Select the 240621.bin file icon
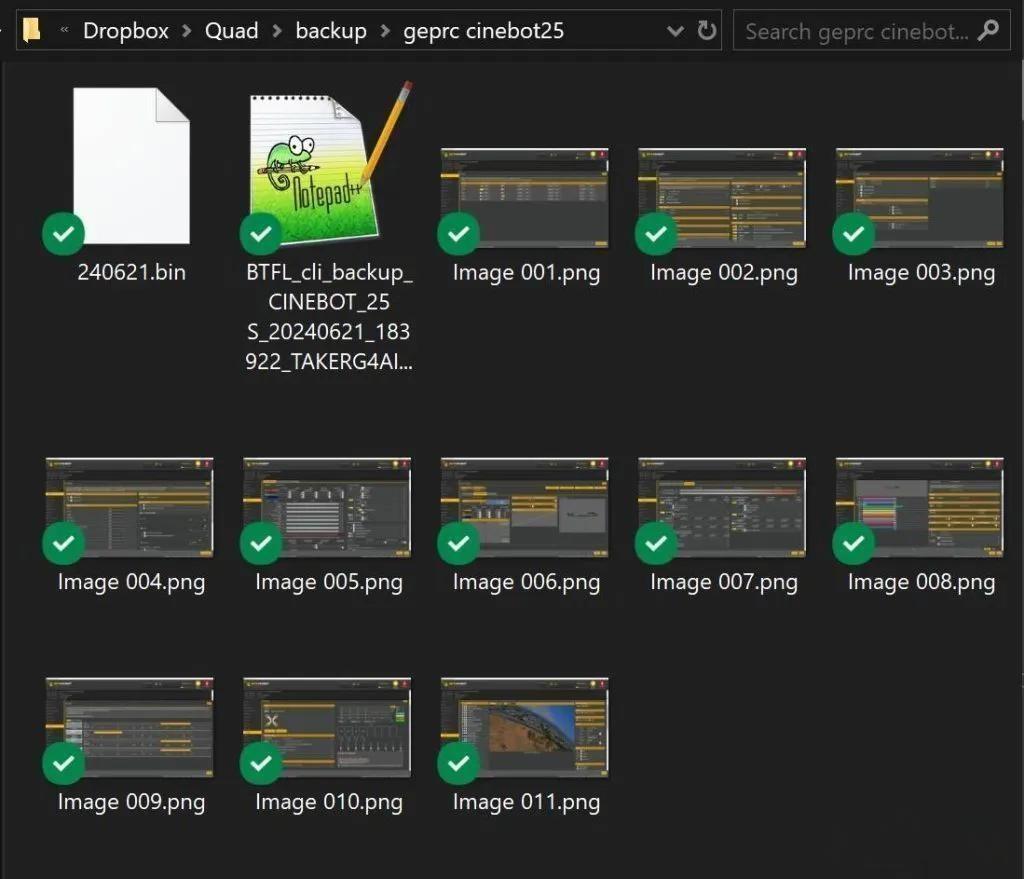The image size is (1024, 879). click(x=131, y=166)
